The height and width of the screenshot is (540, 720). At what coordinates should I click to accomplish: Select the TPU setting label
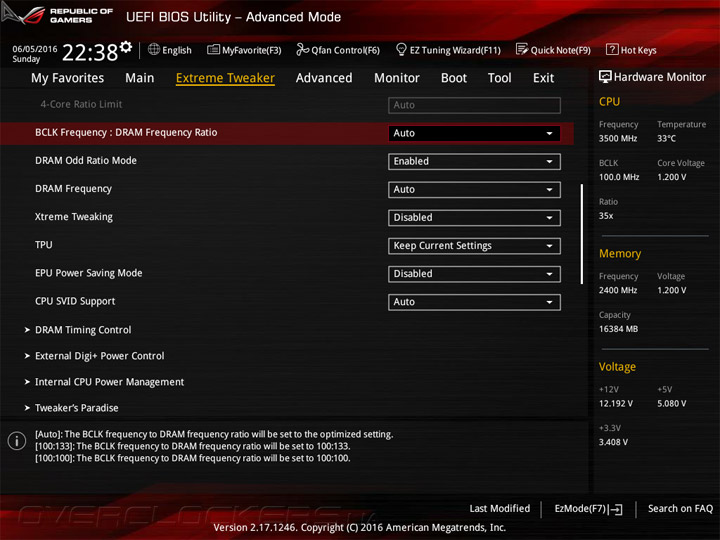44,245
